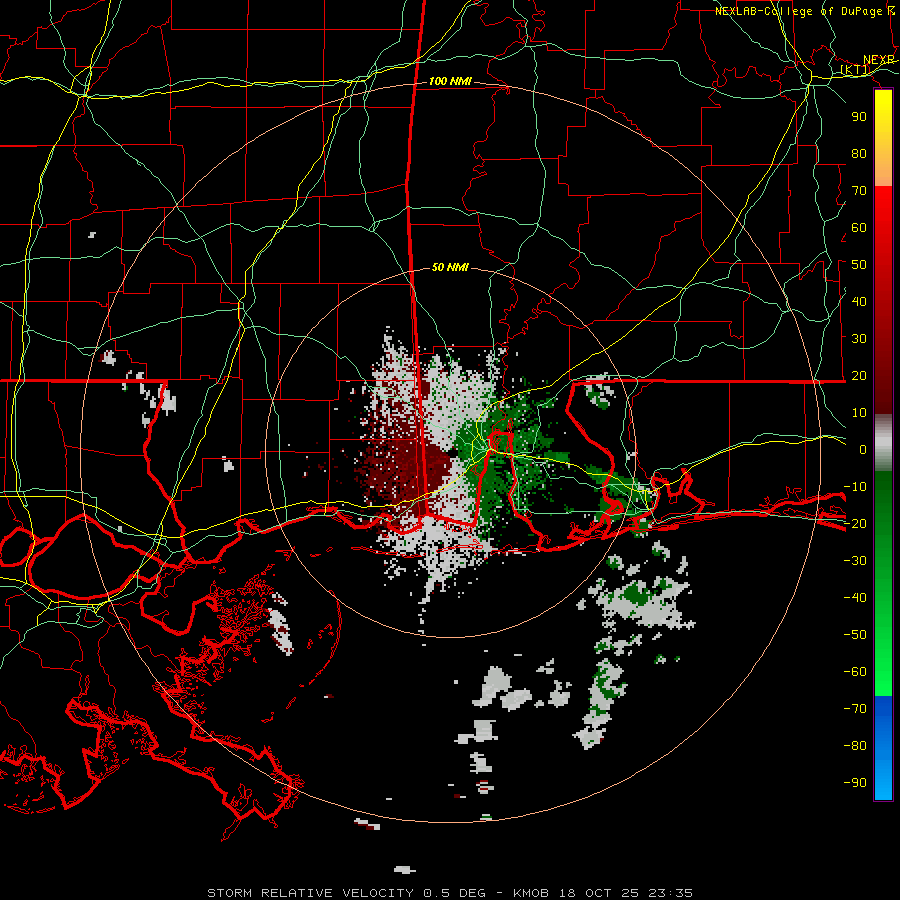Click the -20 value on velocity scale
Image resolution: width=900 pixels, height=900 pixels.
point(855,524)
